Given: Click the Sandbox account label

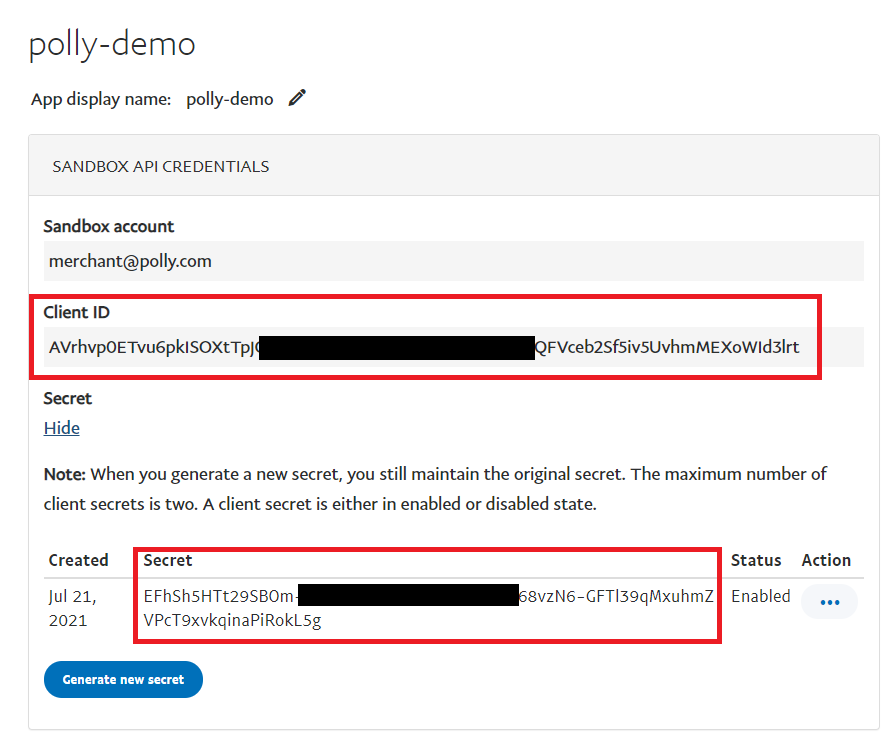Looking at the screenshot, I should (109, 226).
